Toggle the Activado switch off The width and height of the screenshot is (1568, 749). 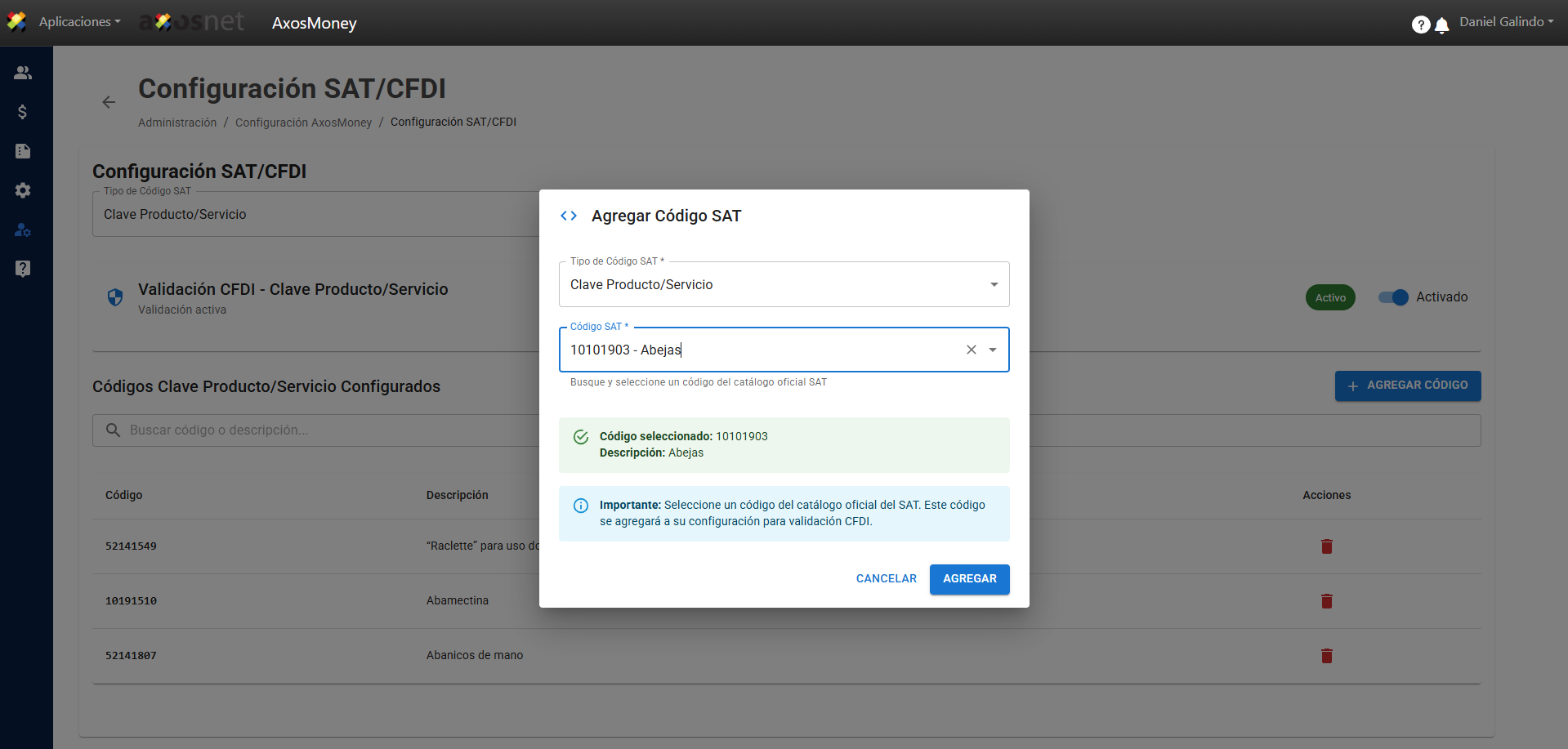(x=1393, y=297)
